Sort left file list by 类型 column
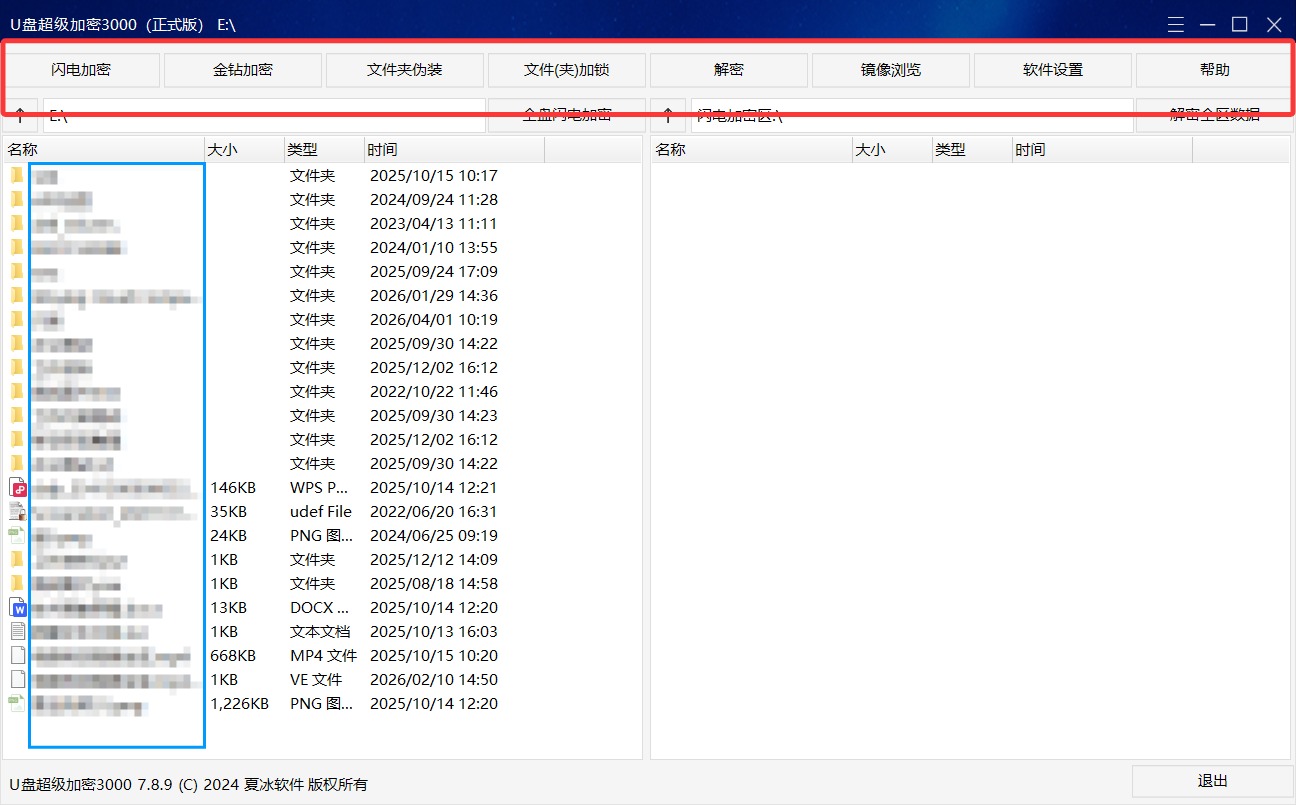 (324, 150)
